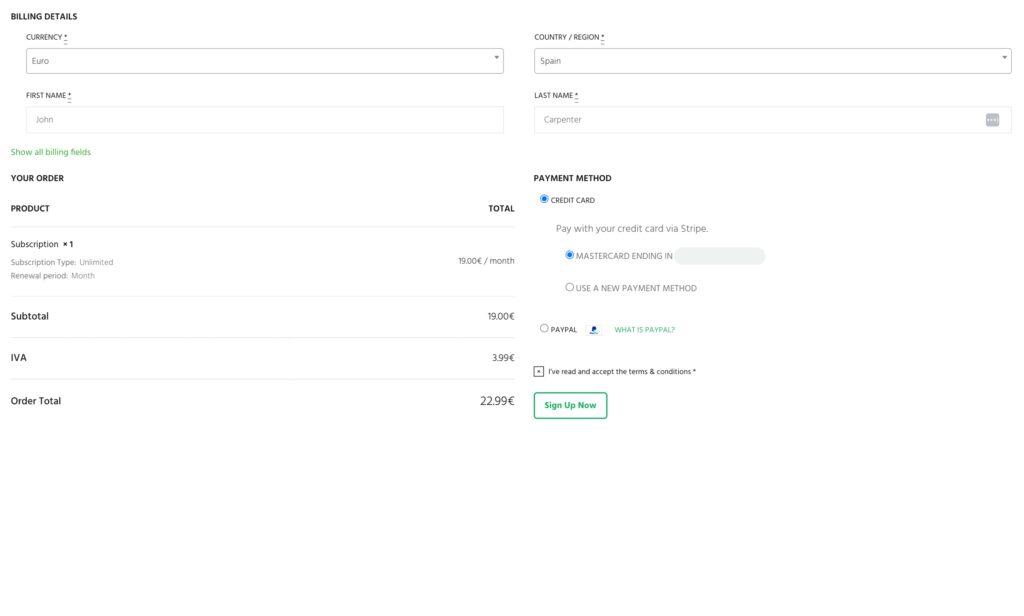Select PayPal as payment method
This screenshot has height=616, width=1024.
[544, 328]
